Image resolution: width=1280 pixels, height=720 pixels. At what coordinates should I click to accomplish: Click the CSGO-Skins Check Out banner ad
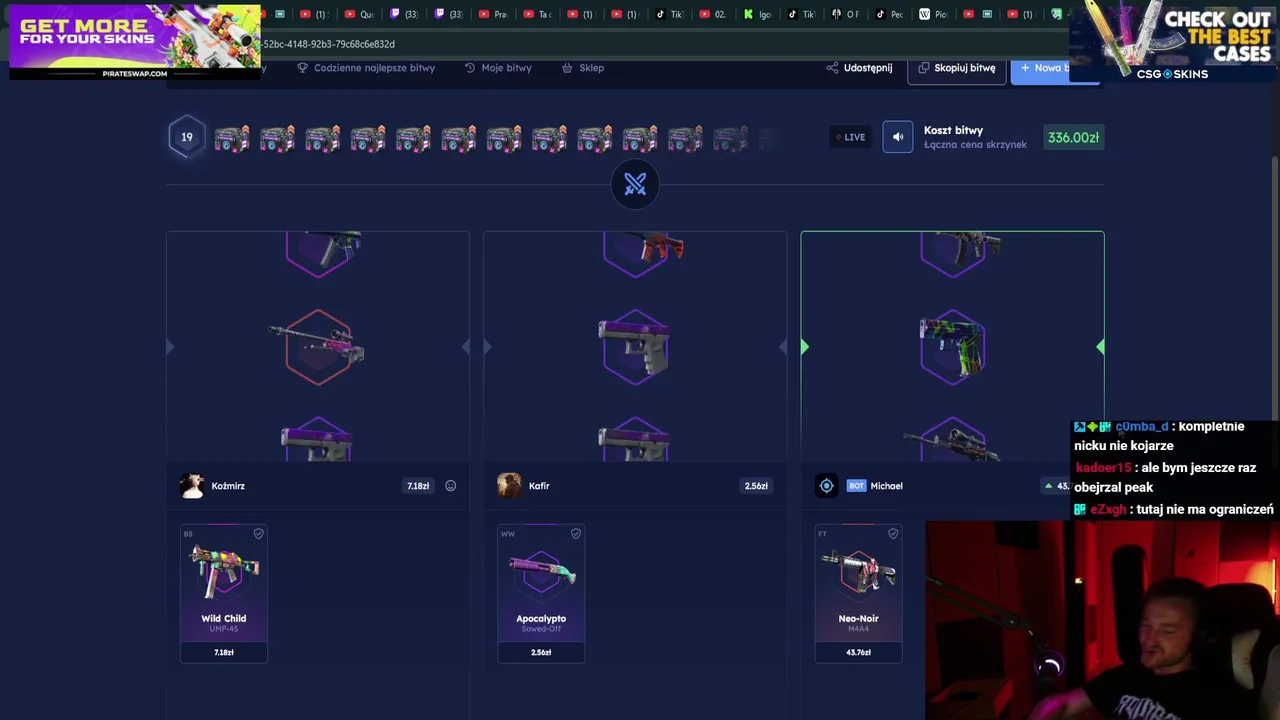(x=1174, y=41)
